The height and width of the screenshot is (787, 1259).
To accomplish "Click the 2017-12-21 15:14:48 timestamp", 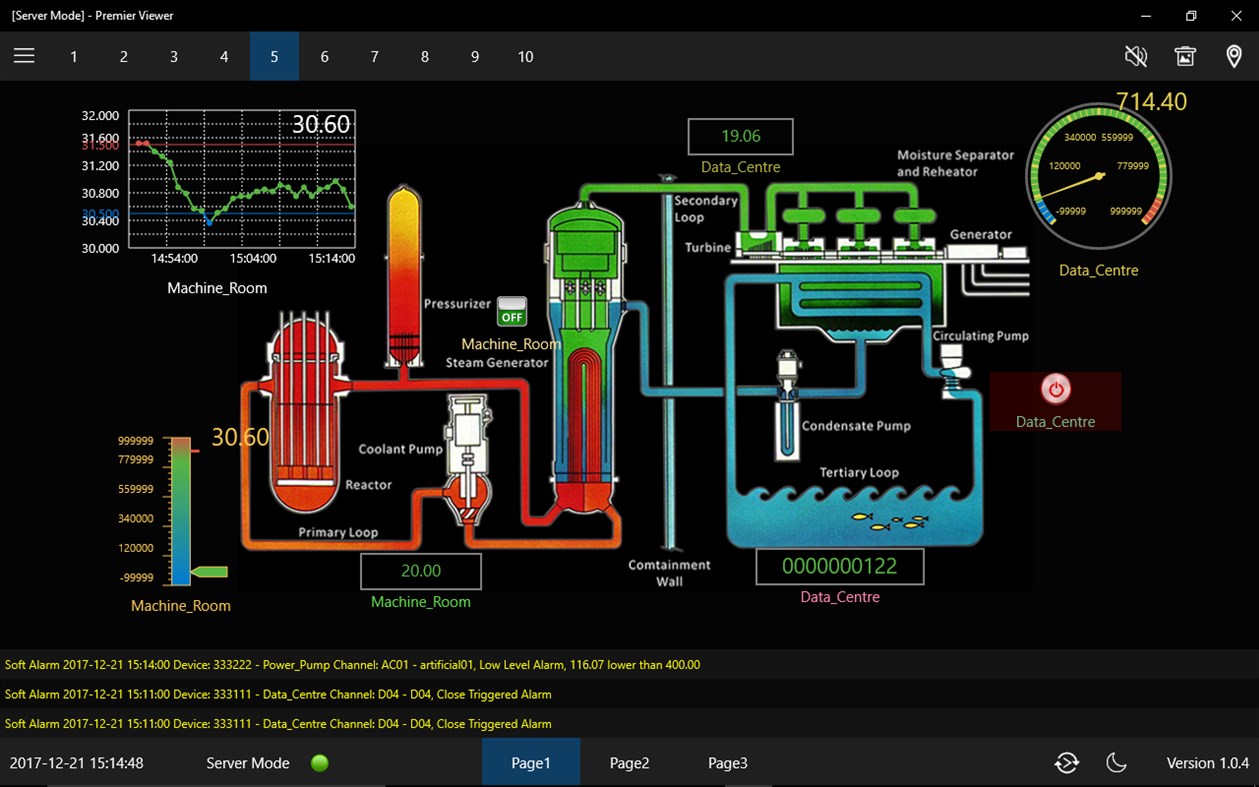I will [76, 763].
